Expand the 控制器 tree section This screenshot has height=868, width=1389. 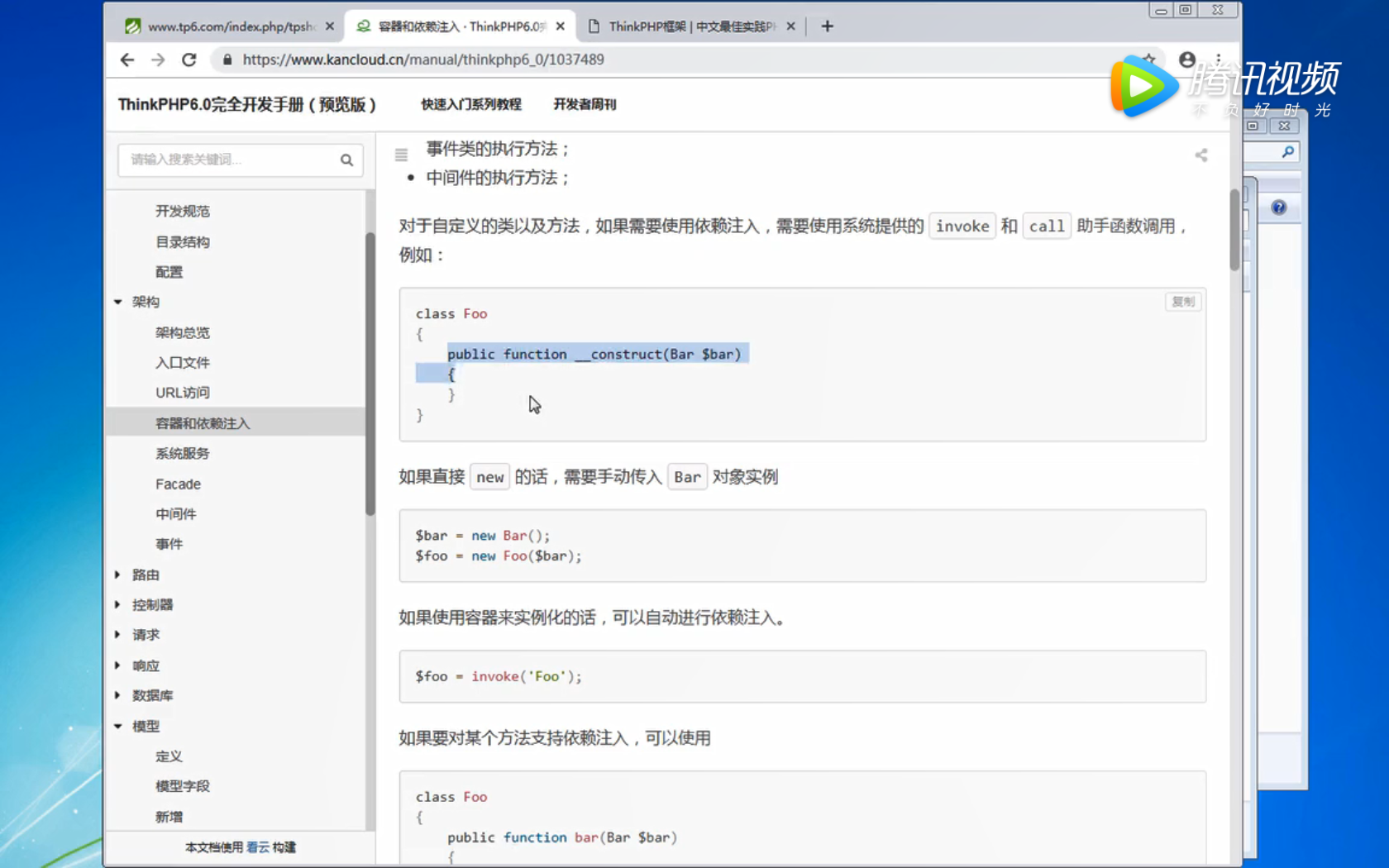[117, 605]
